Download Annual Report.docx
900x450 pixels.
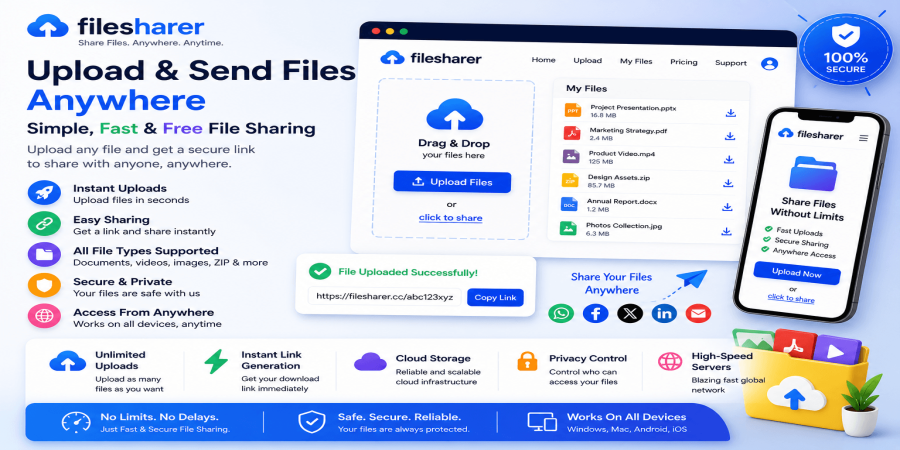coord(727,207)
